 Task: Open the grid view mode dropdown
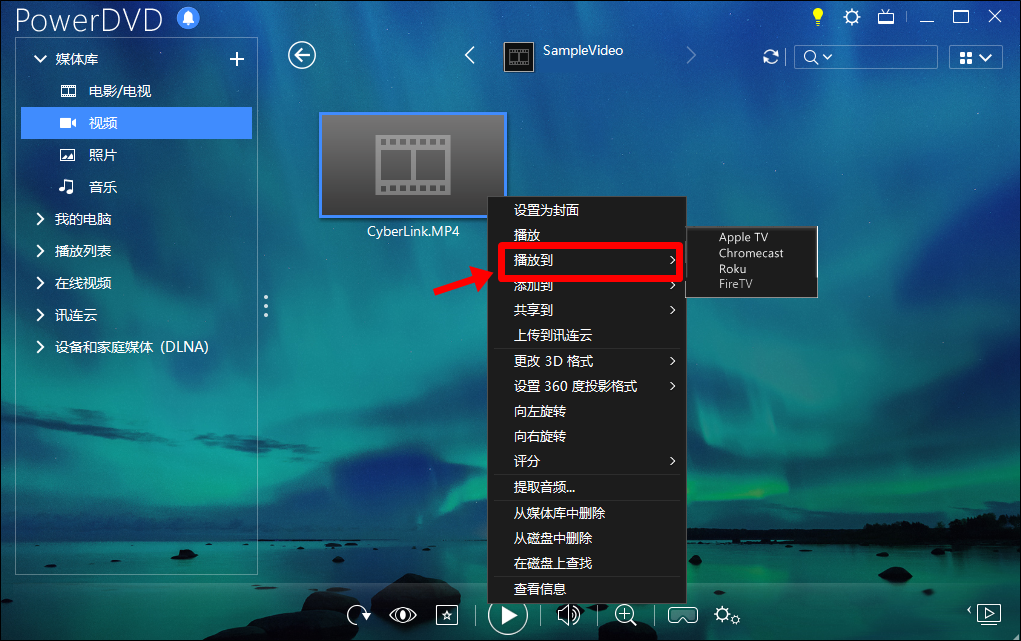[x=975, y=58]
